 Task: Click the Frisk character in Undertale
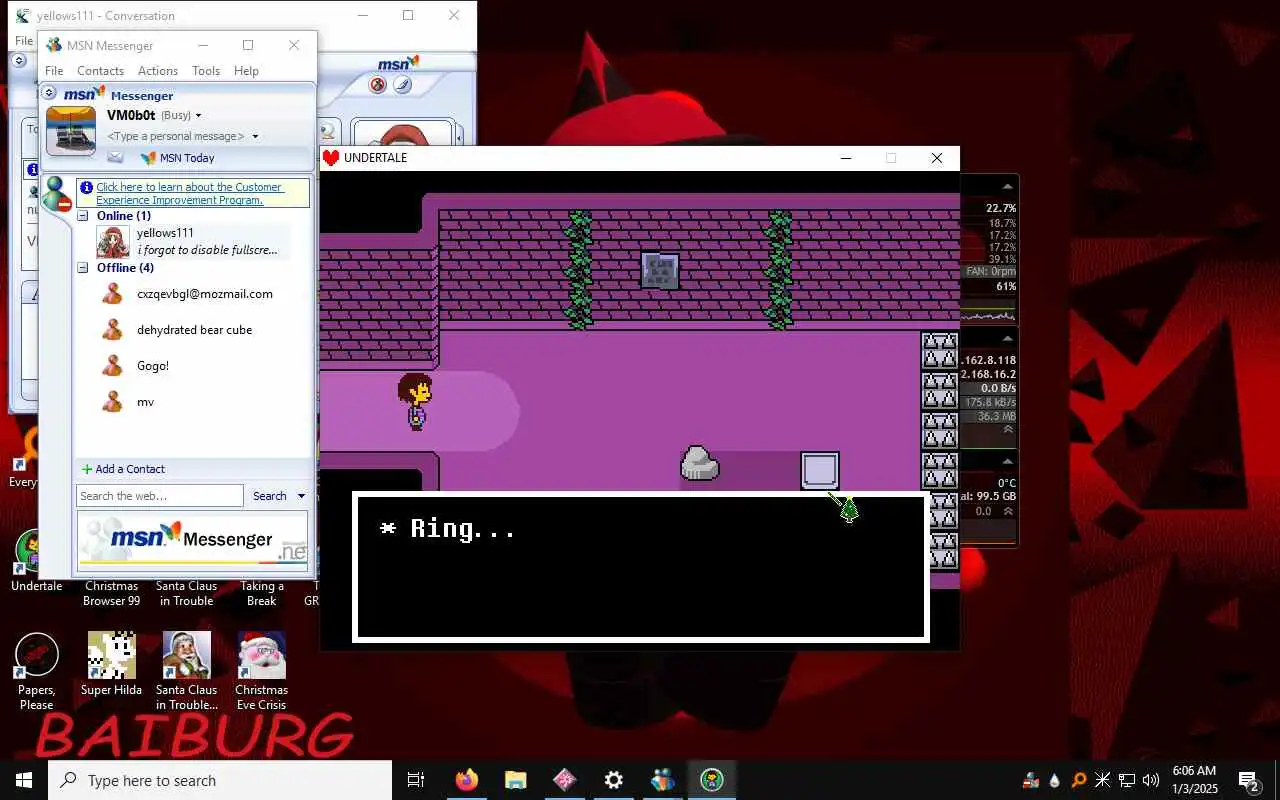[x=415, y=402]
